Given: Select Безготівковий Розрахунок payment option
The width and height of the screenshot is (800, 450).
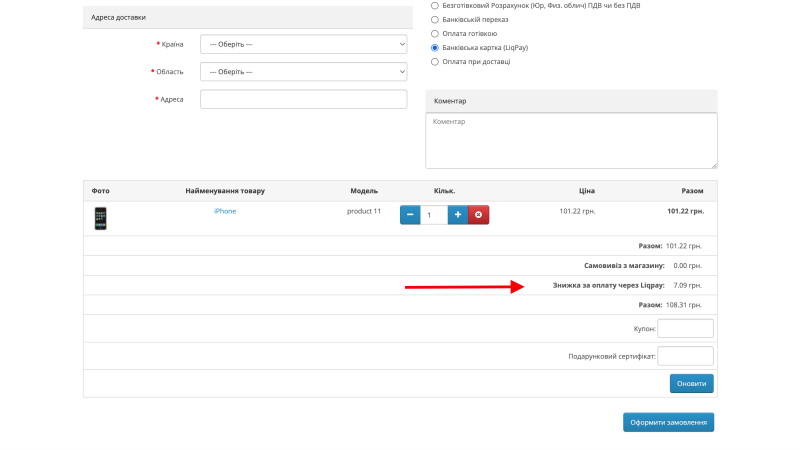Looking at the screenshot, I should point(435,6).
